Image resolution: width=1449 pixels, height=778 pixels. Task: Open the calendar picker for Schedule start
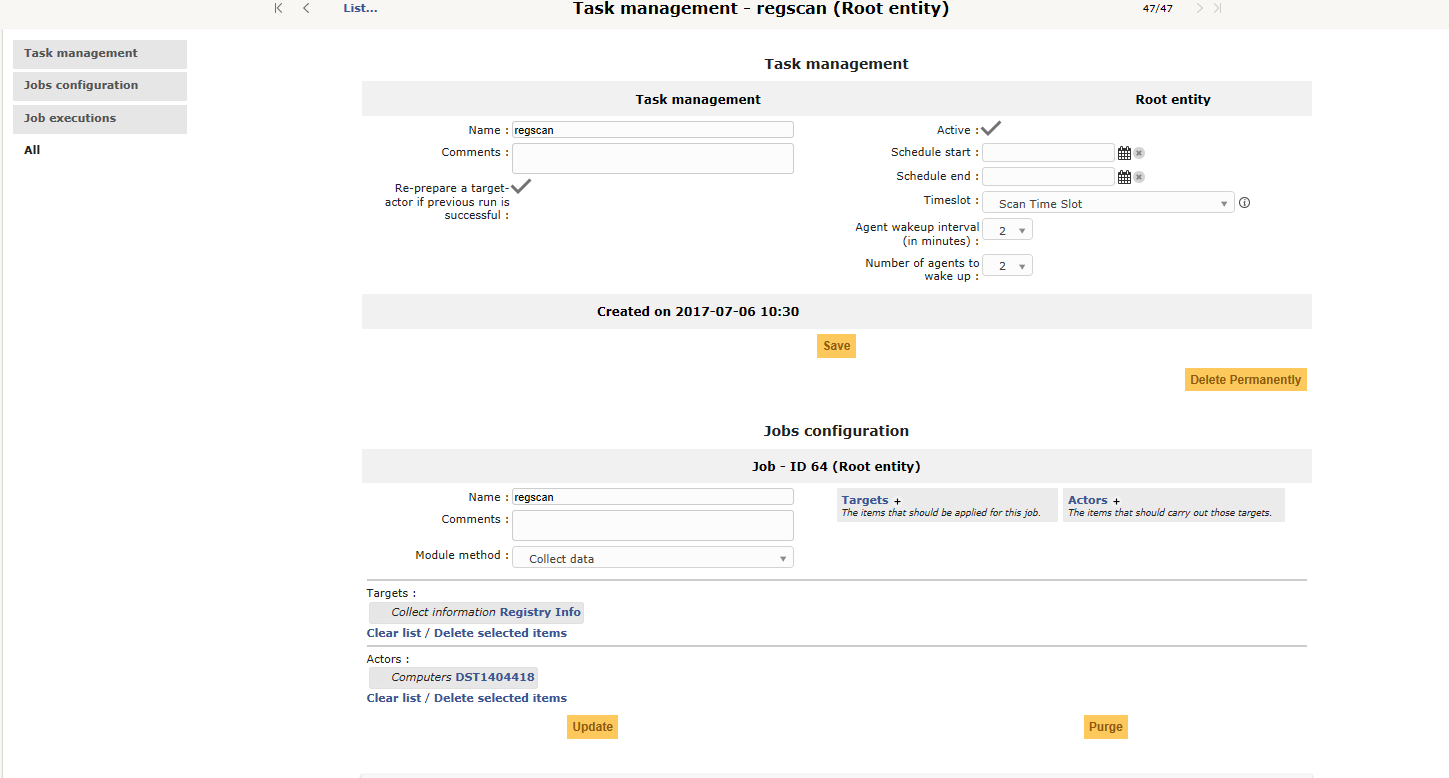(x=1125, y=152)
